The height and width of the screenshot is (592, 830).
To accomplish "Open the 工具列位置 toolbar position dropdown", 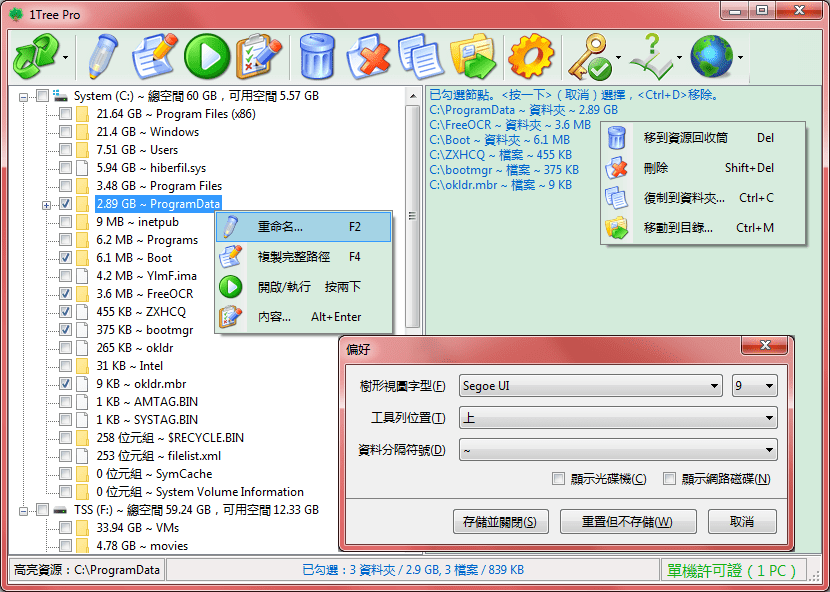I will [x=618, y=418].
